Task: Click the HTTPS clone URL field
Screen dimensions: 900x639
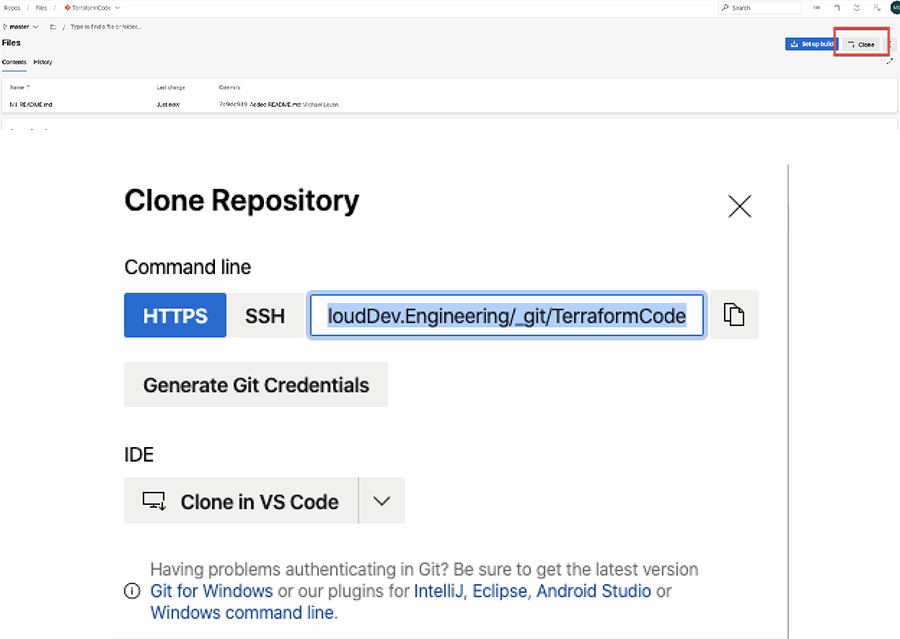Action: coord(507,316)
